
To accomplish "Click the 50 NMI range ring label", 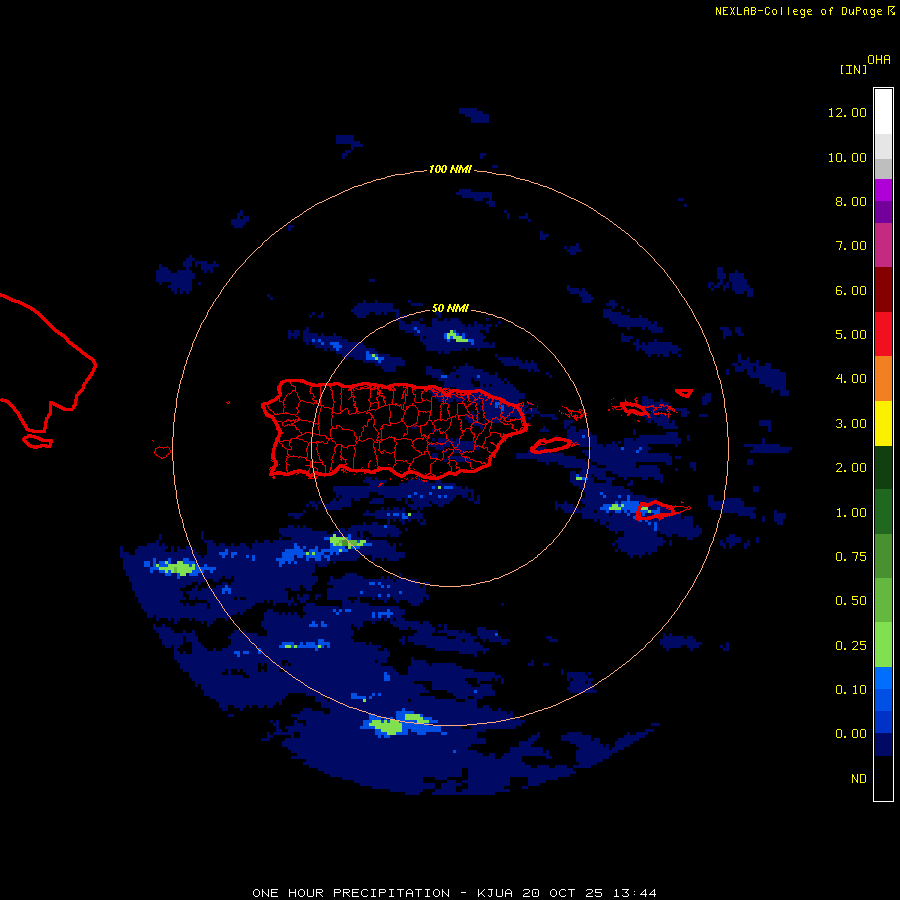I will (x=450, y=308).
